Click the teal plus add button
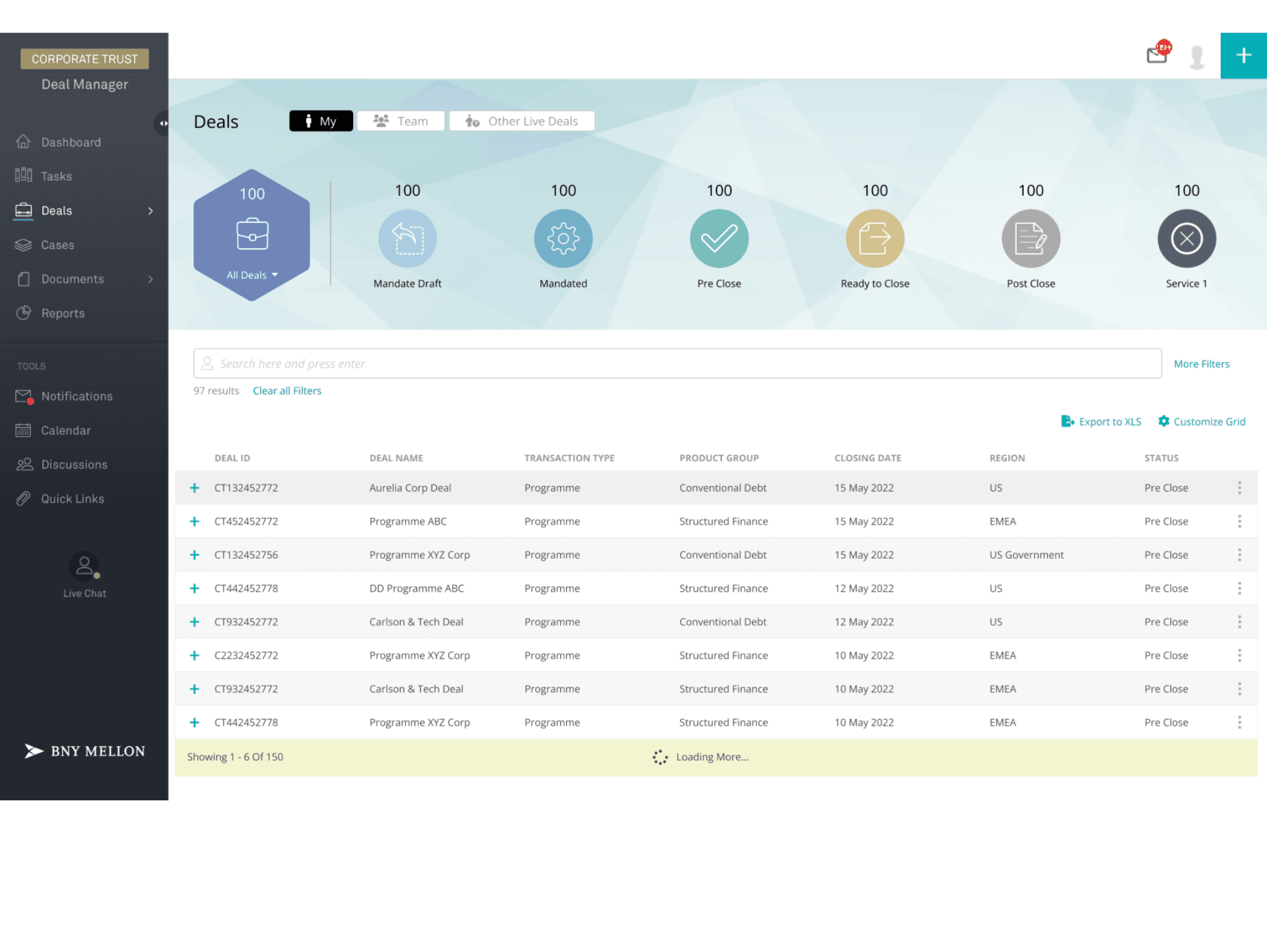The width and height of the screenshot is (1267, 952). 1243,55
